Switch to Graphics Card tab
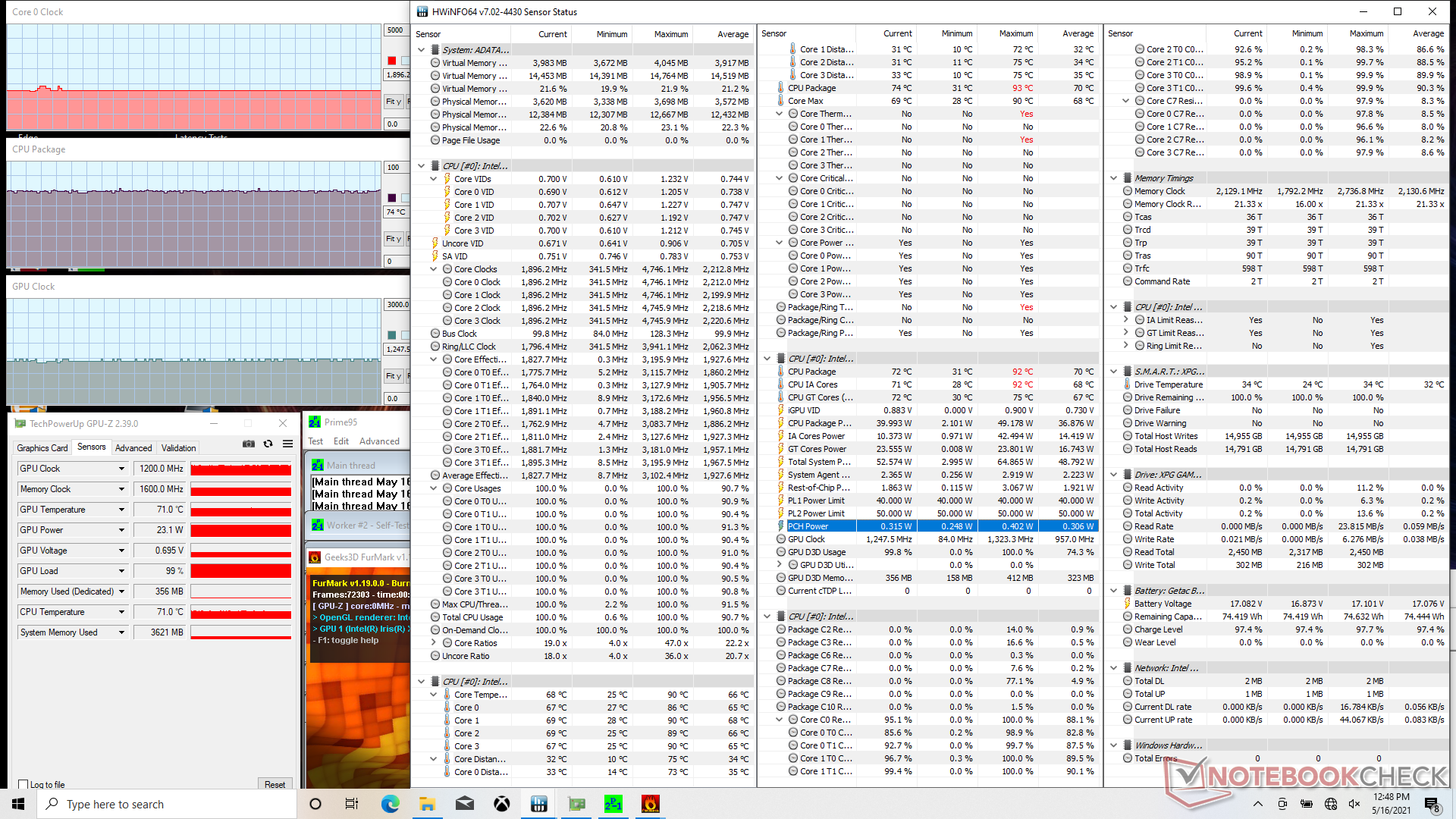The width and height of the screenshot is (1456, 819). (42, 448)
